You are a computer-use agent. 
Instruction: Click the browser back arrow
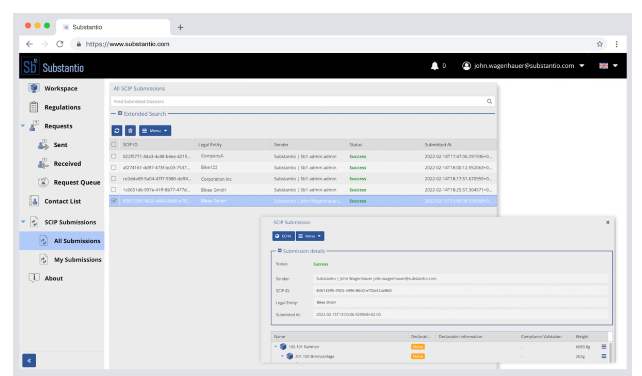(x=29, y=44)
